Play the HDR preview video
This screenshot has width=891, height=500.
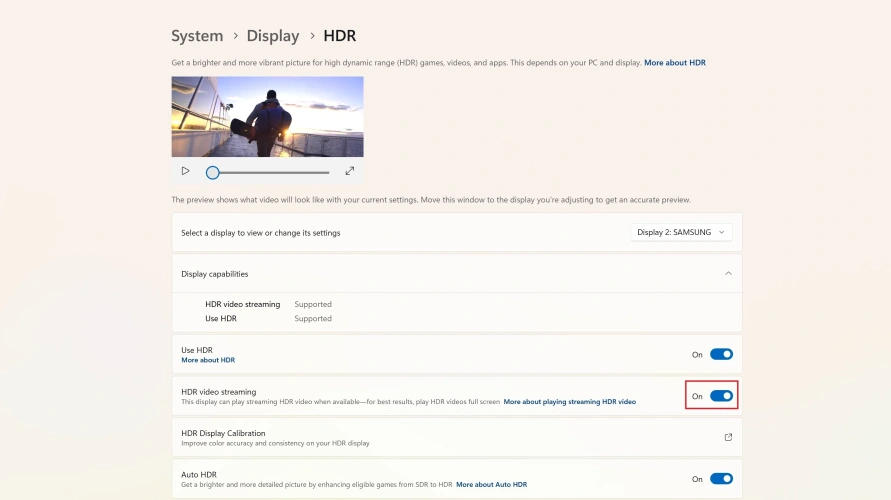click(185, 171)
